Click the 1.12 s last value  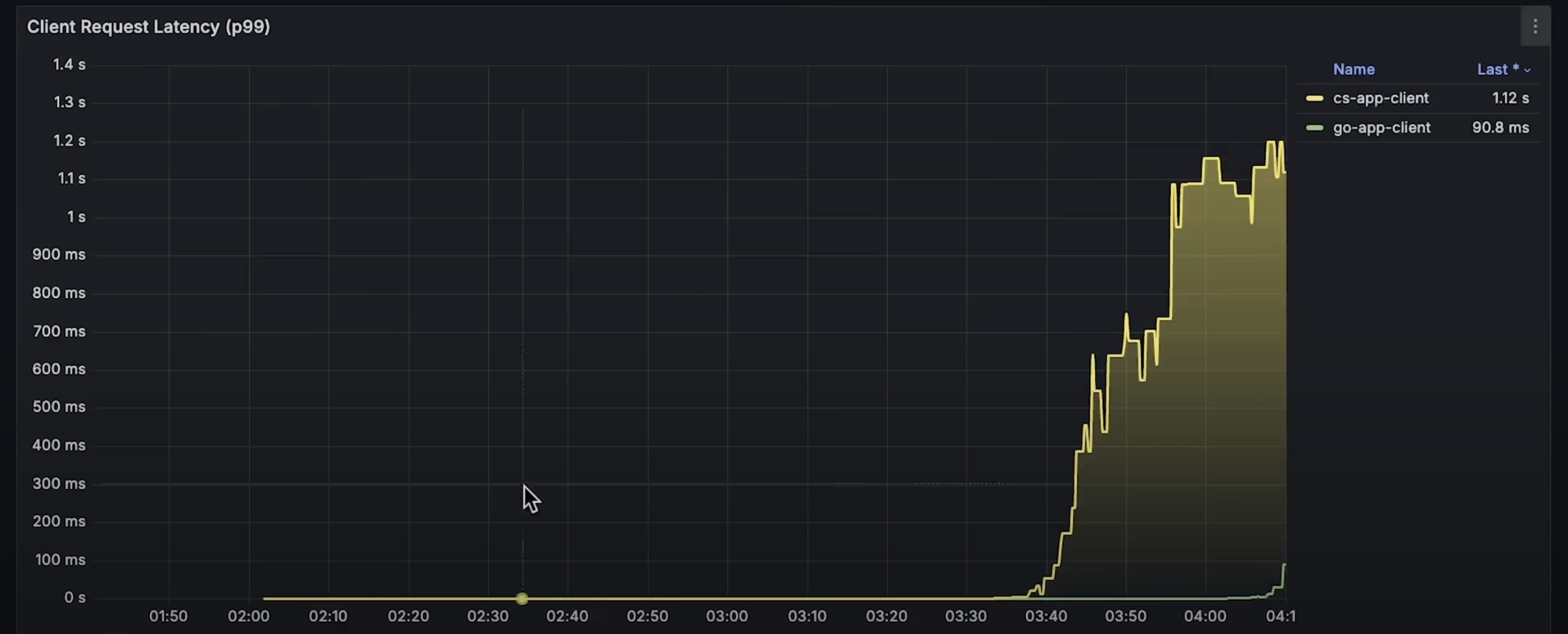(1510, 98)
